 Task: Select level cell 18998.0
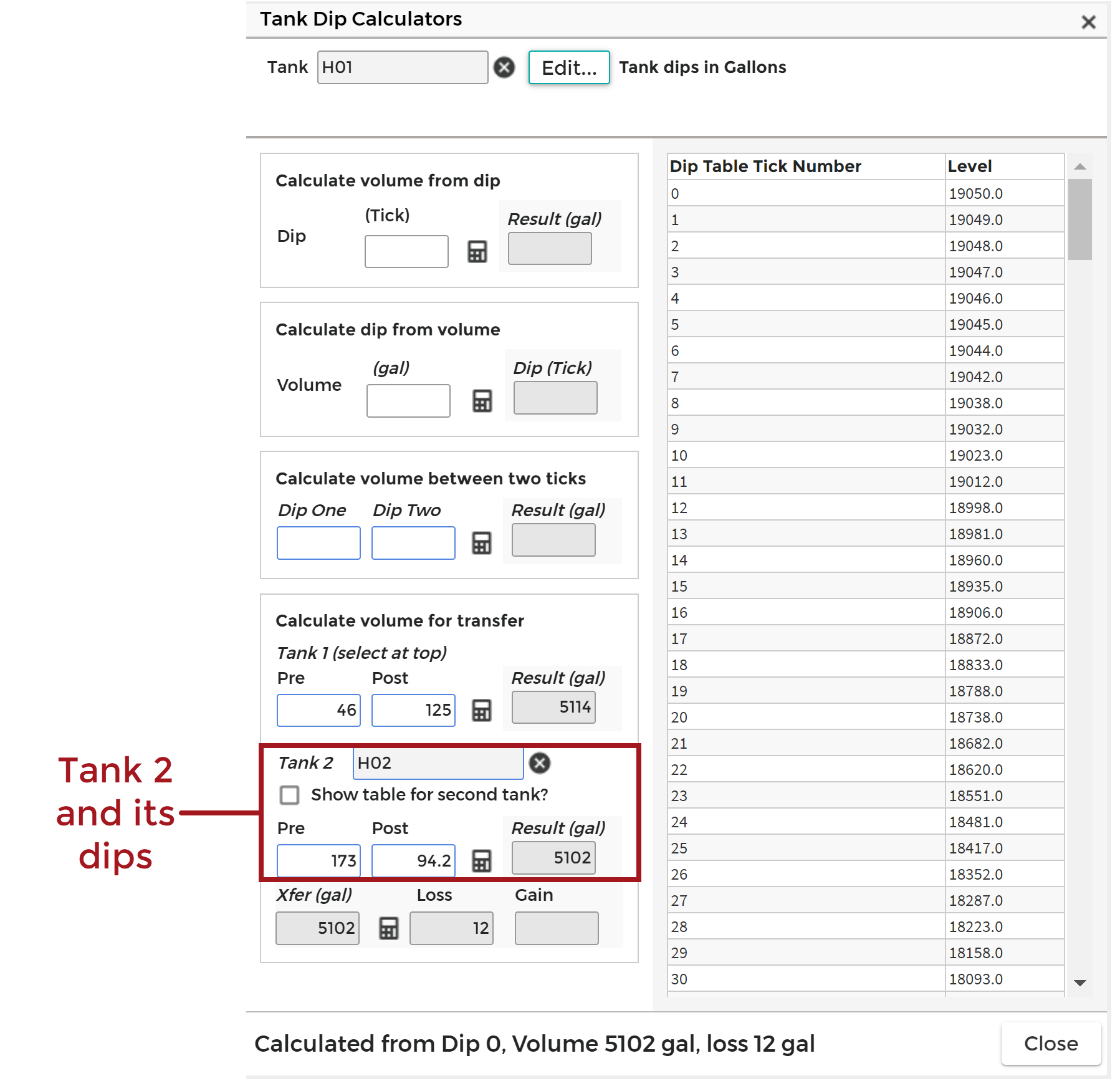coord(1005,508)
